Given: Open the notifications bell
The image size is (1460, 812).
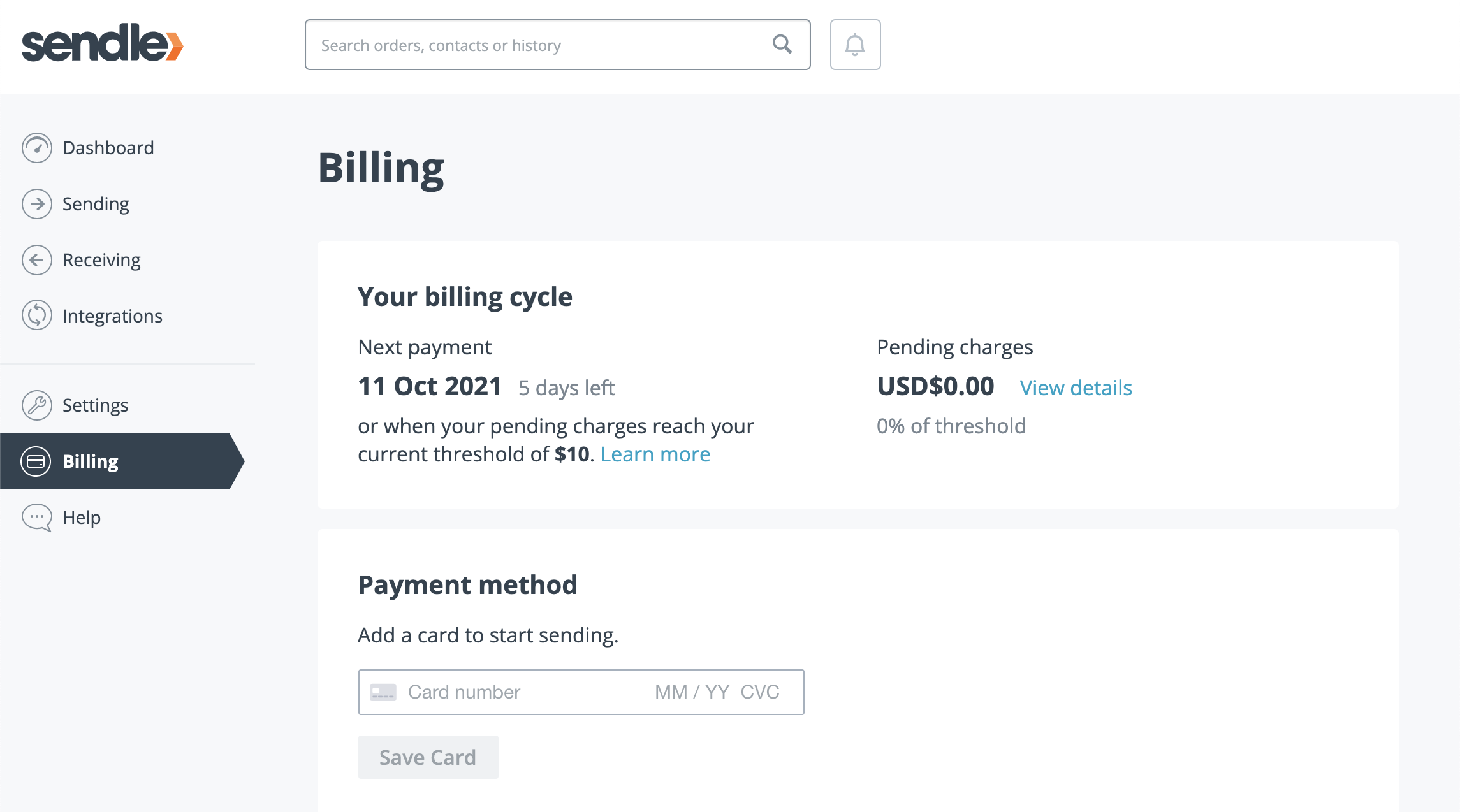Looking at the screenshot, I should (x=855, y=45).
